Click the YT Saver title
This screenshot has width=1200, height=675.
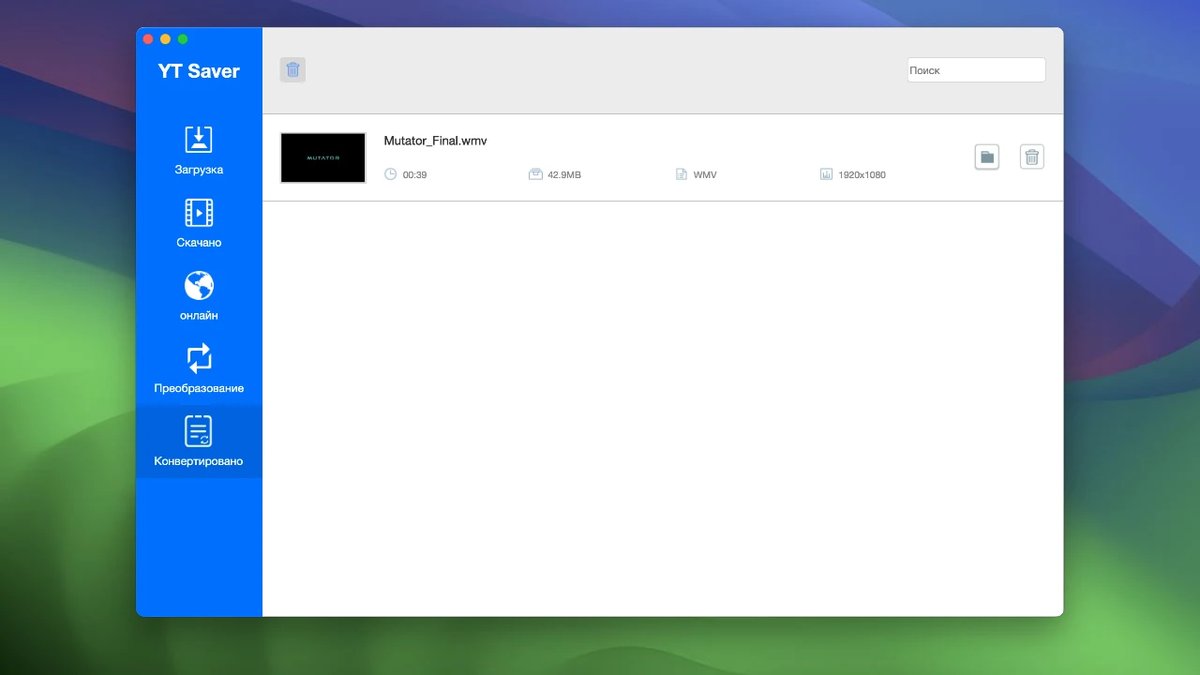point(199,71)
